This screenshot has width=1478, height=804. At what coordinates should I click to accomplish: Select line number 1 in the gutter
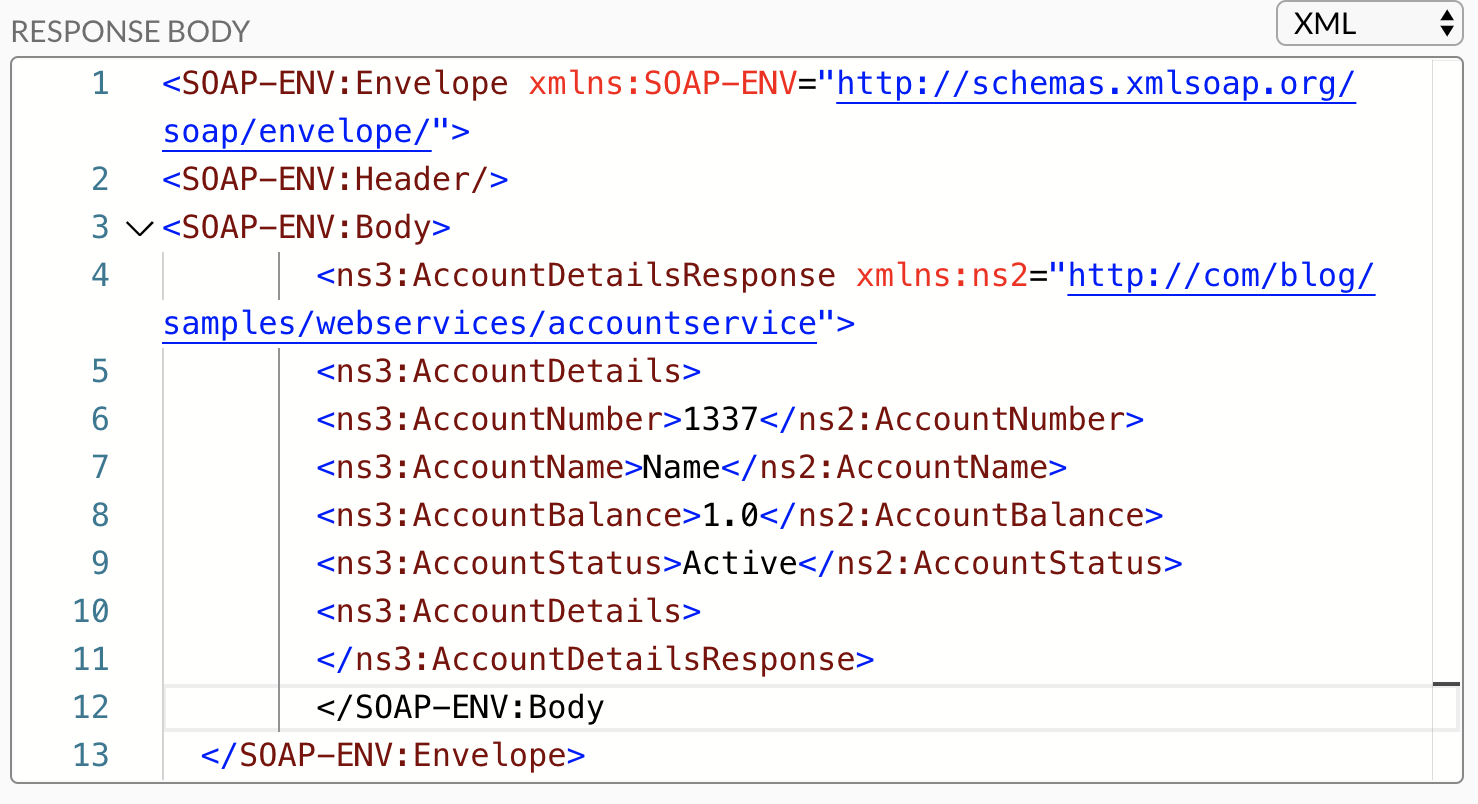pyautogui.click(x=99, y=83)
